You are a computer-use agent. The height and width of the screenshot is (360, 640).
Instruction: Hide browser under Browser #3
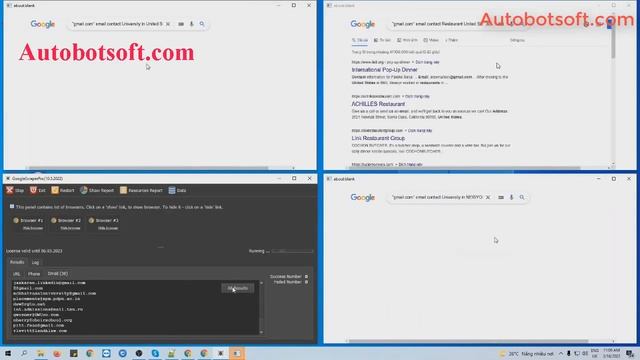(x=108, y=228)
